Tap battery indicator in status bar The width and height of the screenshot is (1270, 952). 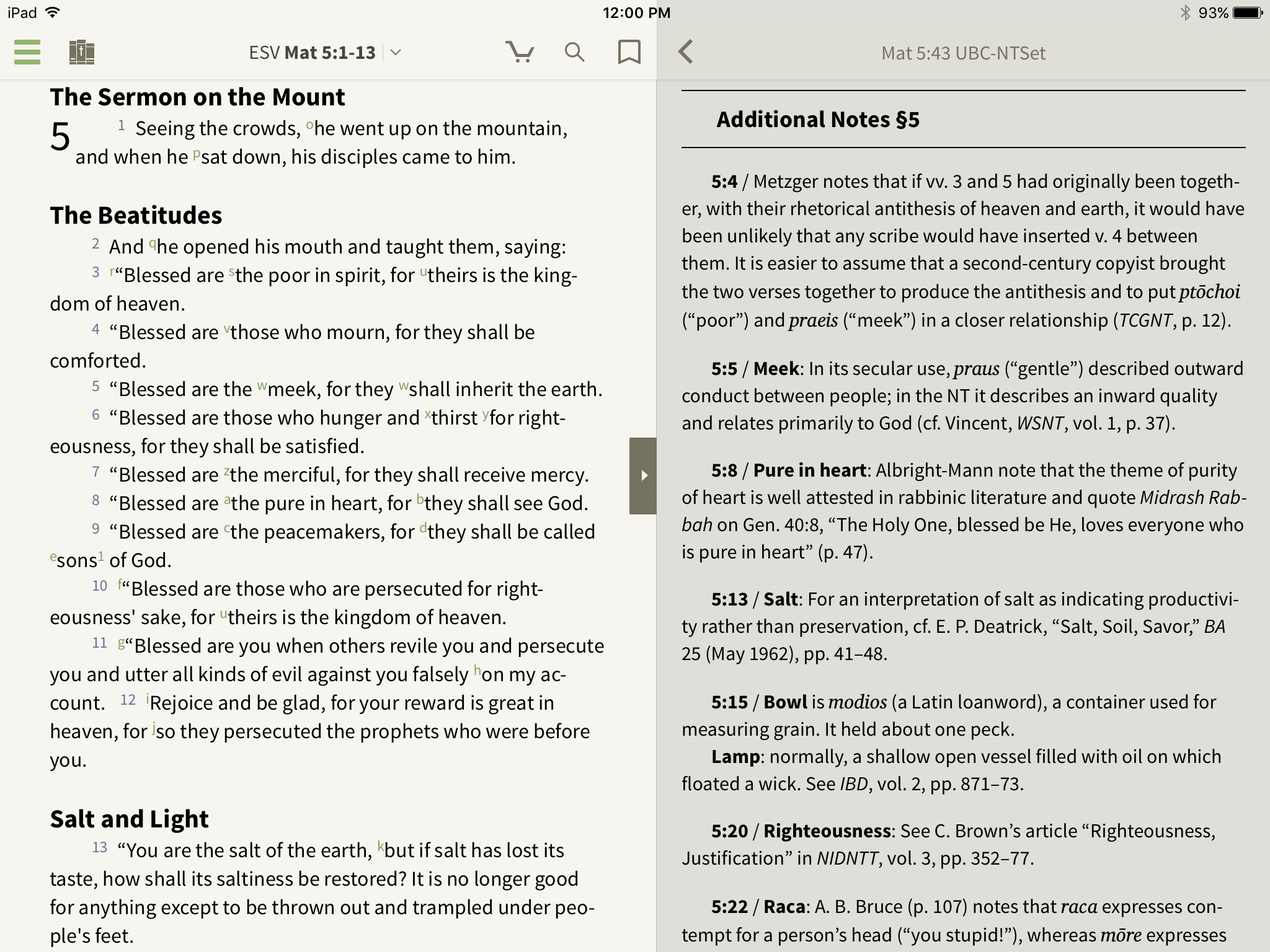click(x=1247, y=12)
